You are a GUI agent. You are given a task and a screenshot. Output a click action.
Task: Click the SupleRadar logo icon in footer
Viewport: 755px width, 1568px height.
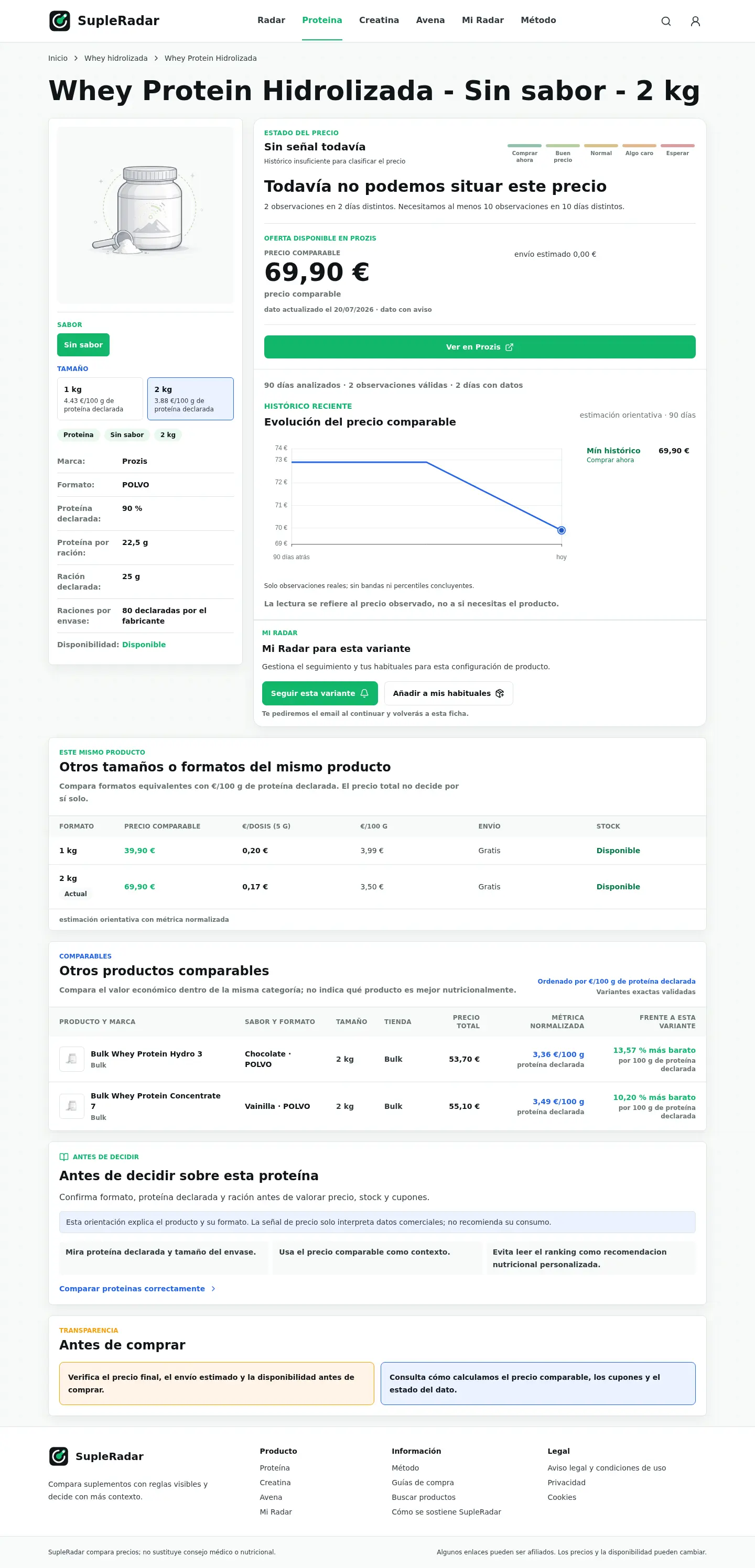coord(58,1456)
